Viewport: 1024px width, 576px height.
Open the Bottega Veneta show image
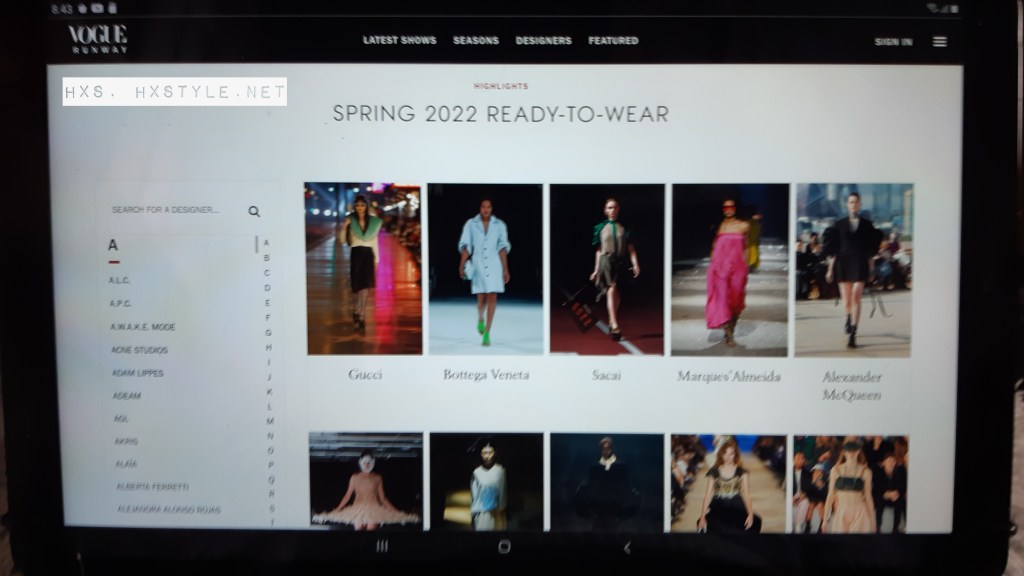click(x=485, y=269)
